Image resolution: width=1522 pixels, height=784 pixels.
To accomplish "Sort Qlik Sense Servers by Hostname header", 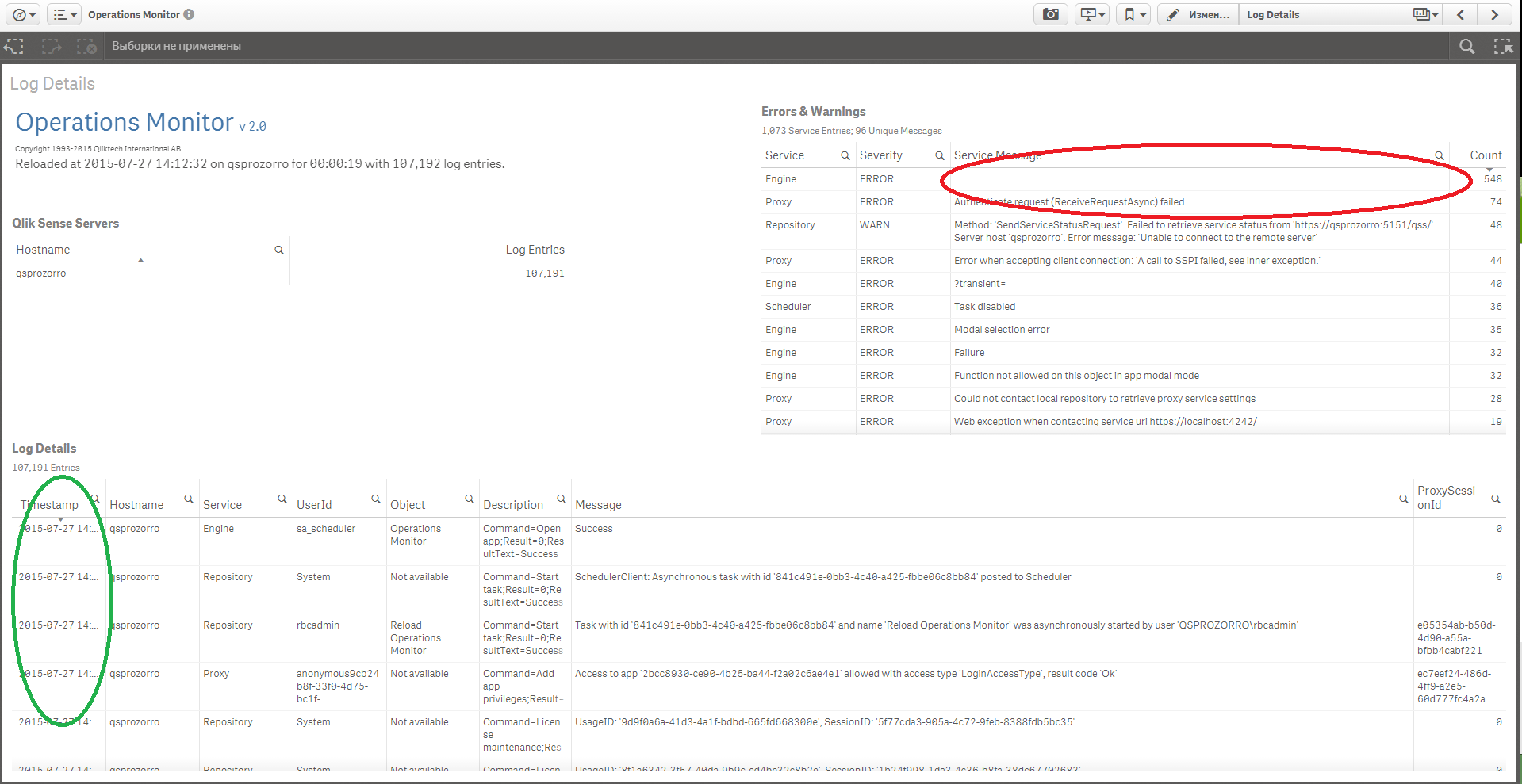I will (43, 250).
